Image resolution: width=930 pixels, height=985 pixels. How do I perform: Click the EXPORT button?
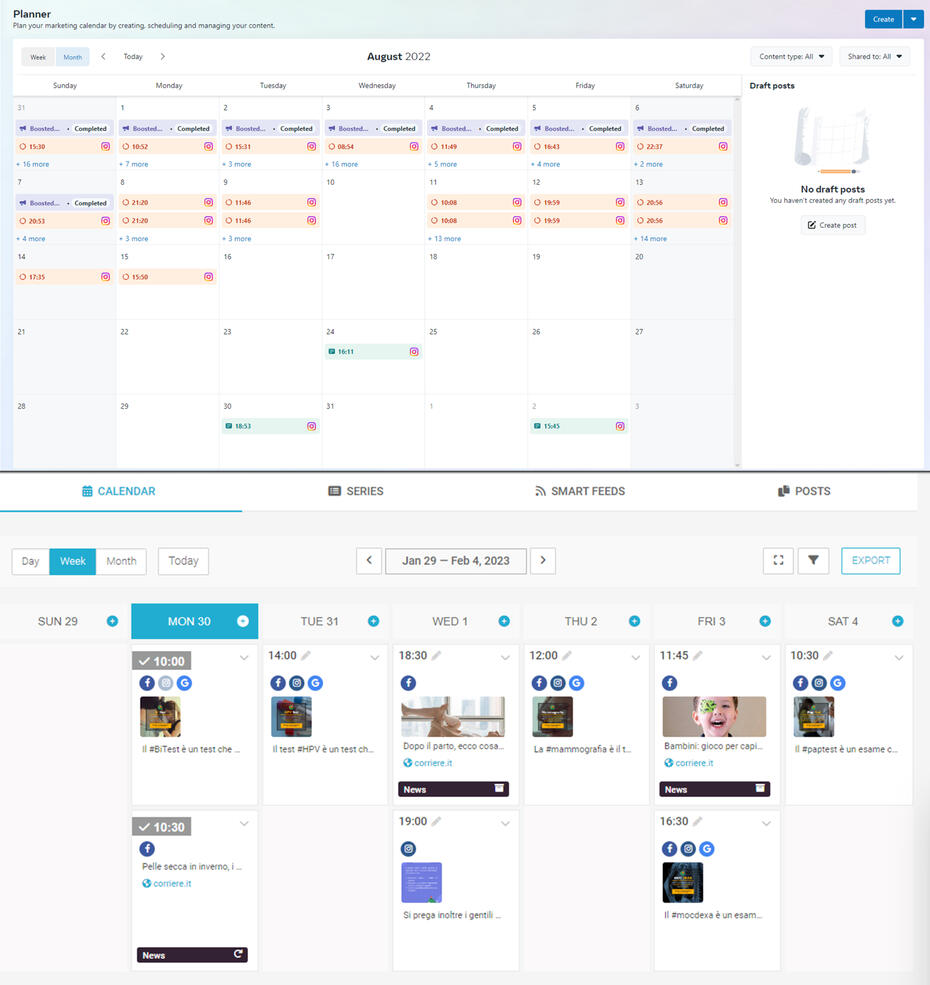pos(870,561)
